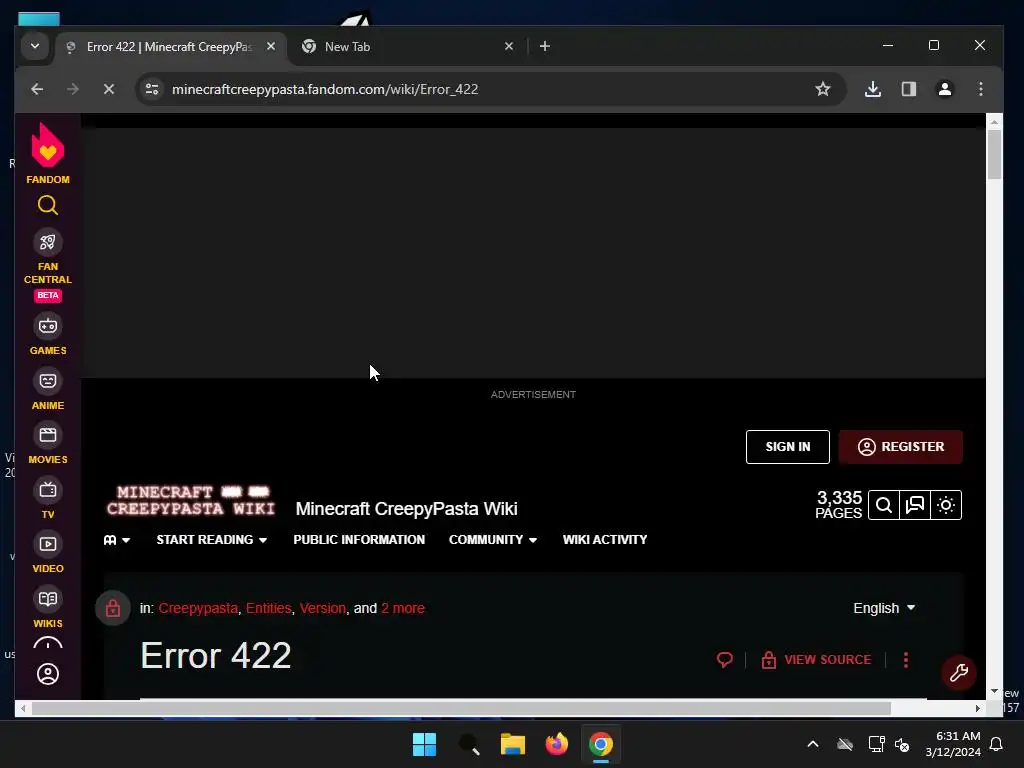Expand the Community menu
The height and width of the screenshot is (768, 1024).
click(x=493, y=540)
